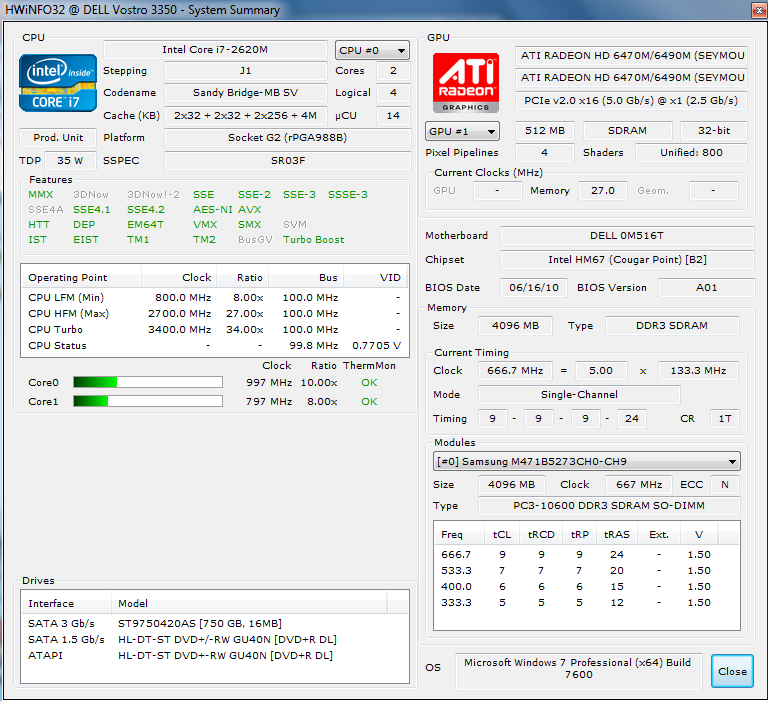This screenshot has height=701, width=768.
Task: Click the Single-Channel memory mode field
Action: [579, 394]
